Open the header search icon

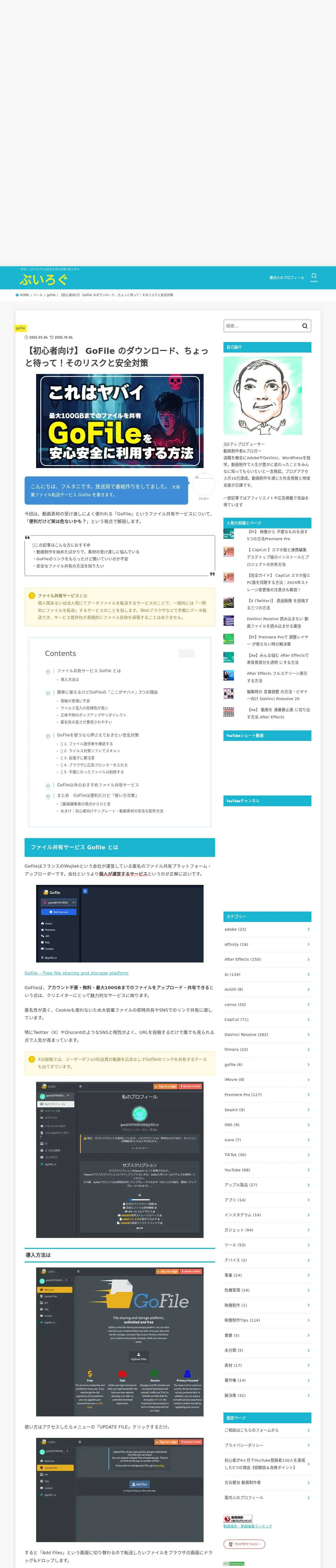tap(314, 277)
